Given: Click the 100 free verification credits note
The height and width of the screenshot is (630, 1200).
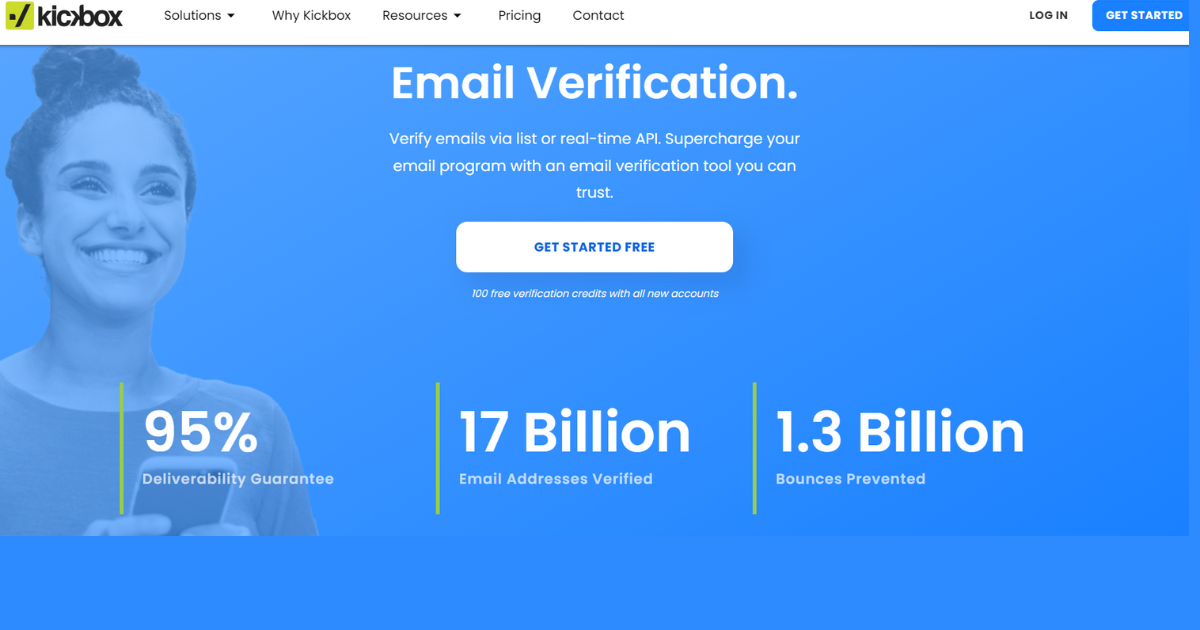Looking at the screenshot, I should [595, 294].
